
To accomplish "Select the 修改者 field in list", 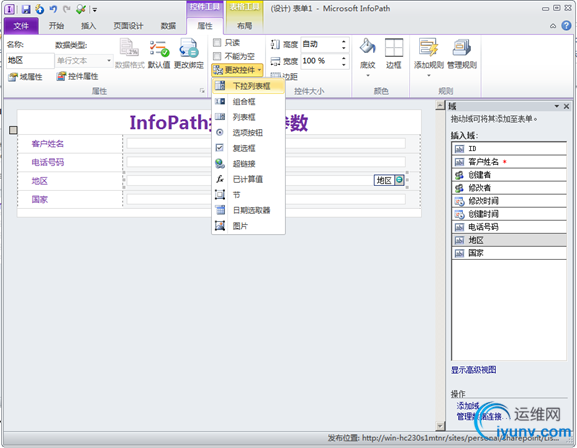I will click(x=509, y=188).
